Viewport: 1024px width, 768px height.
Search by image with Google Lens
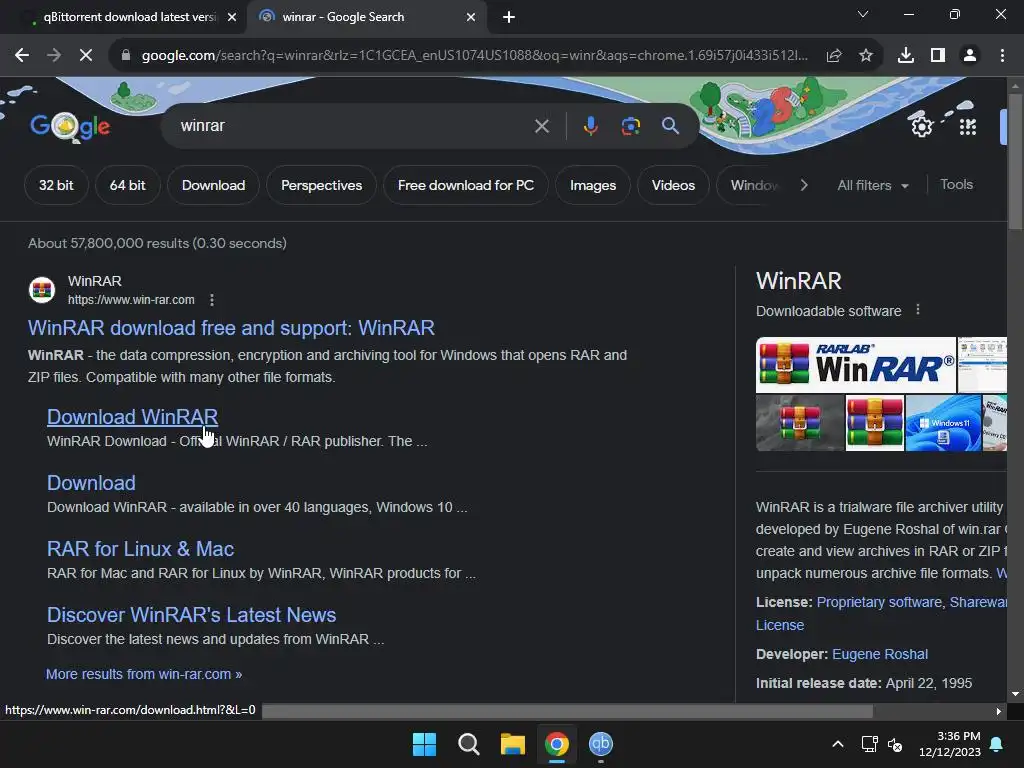pyautogui.click(x=630, y=125)
